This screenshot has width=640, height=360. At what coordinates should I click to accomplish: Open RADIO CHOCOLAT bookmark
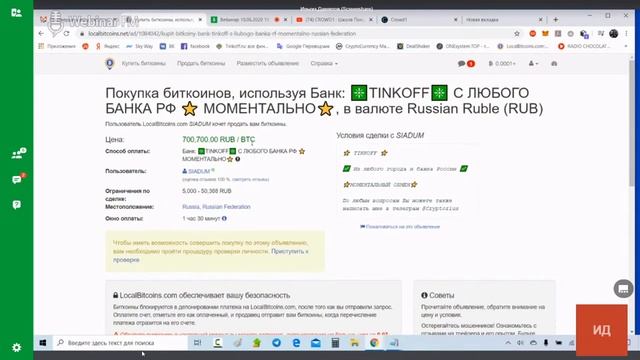pos(584,46)
